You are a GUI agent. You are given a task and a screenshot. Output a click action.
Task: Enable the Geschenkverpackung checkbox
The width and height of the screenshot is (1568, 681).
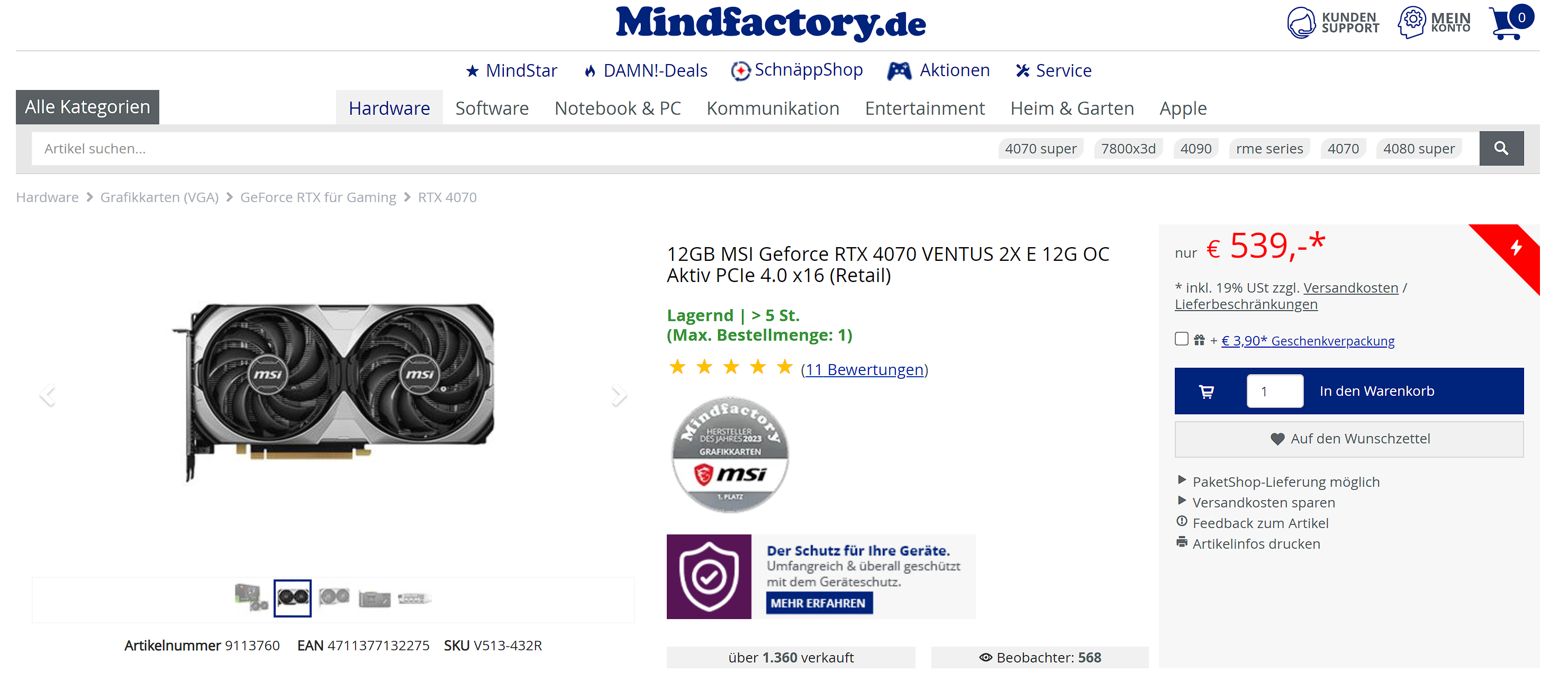[x=1182, y=339]
